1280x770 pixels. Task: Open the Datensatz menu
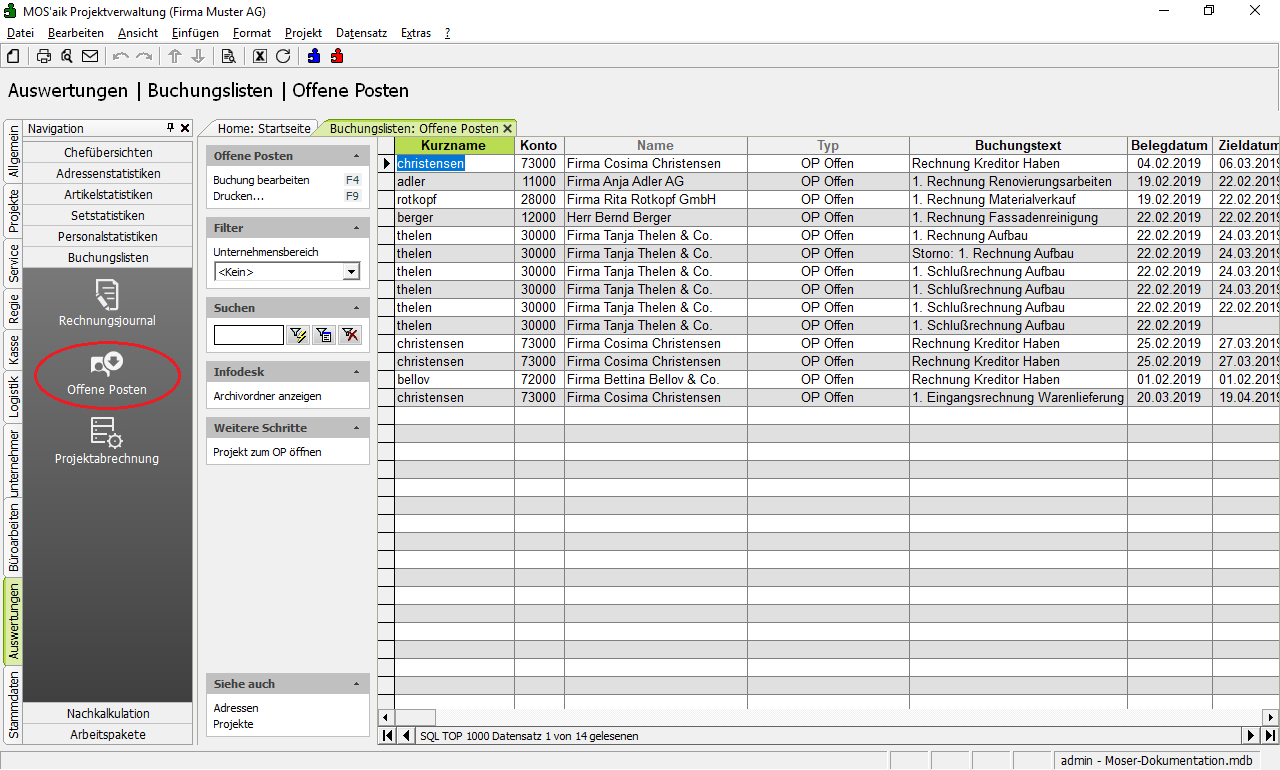pyautogui.click(x=361, y=33)
